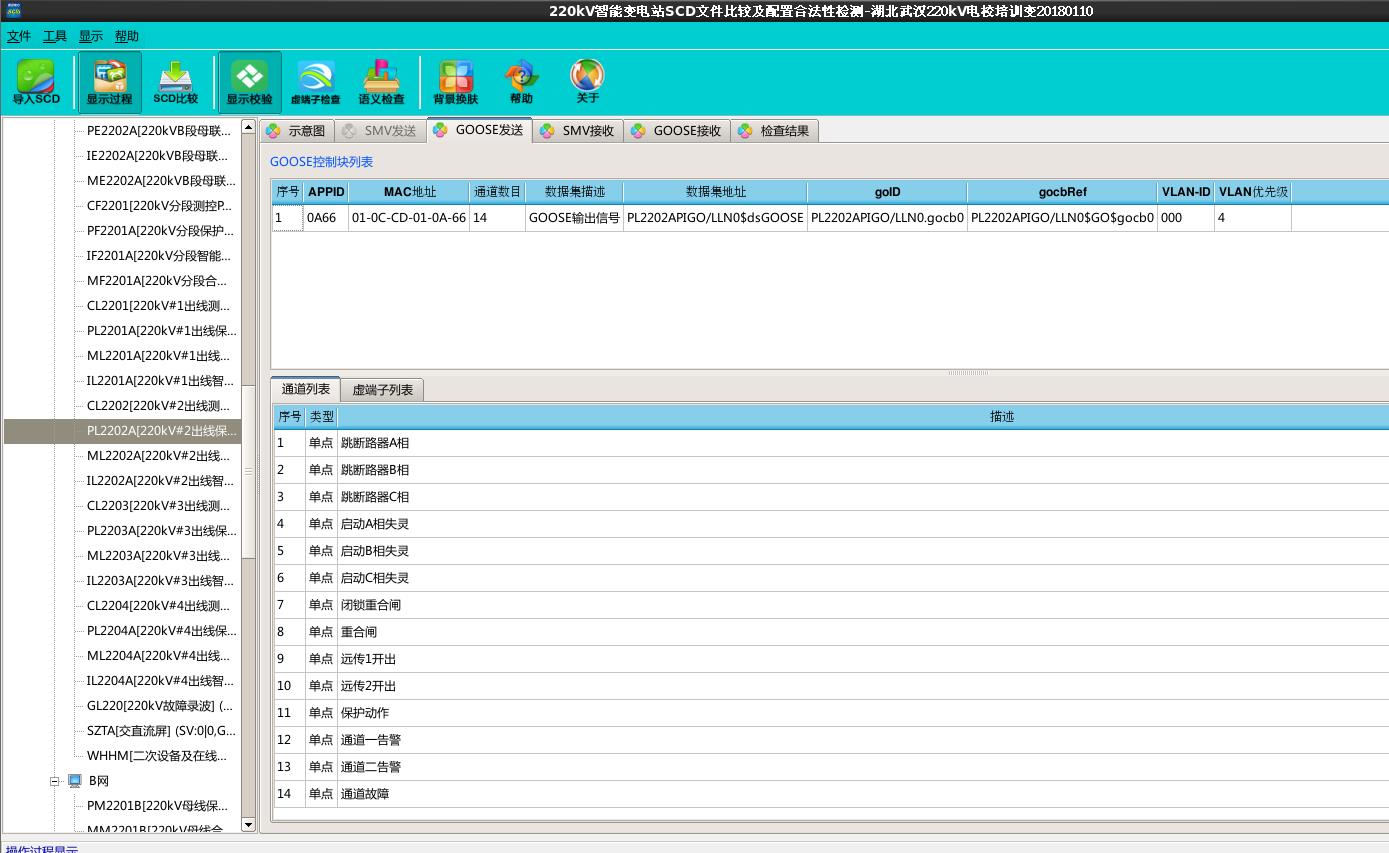Toggle the 显示过程 toolbar button
This screenshot has width=1389, height=853.
pos(109,82)
